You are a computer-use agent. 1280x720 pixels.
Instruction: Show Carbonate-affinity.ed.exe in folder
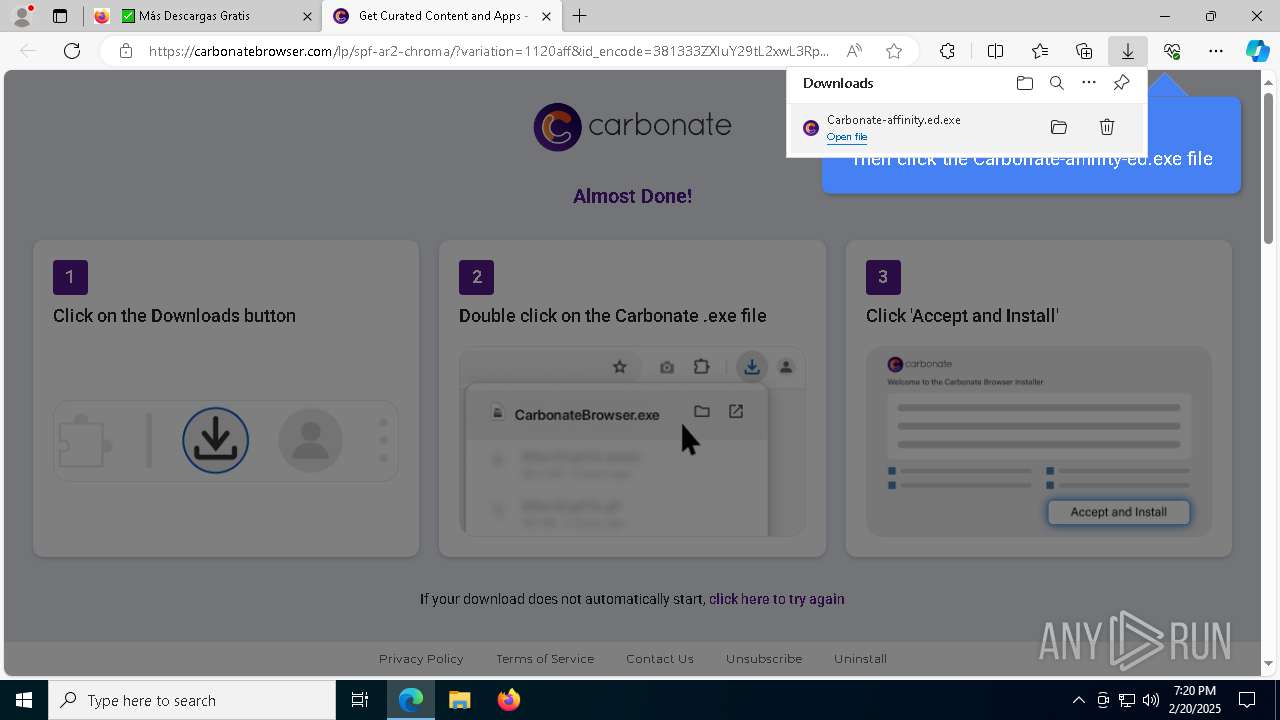(x=1059, y=127)
